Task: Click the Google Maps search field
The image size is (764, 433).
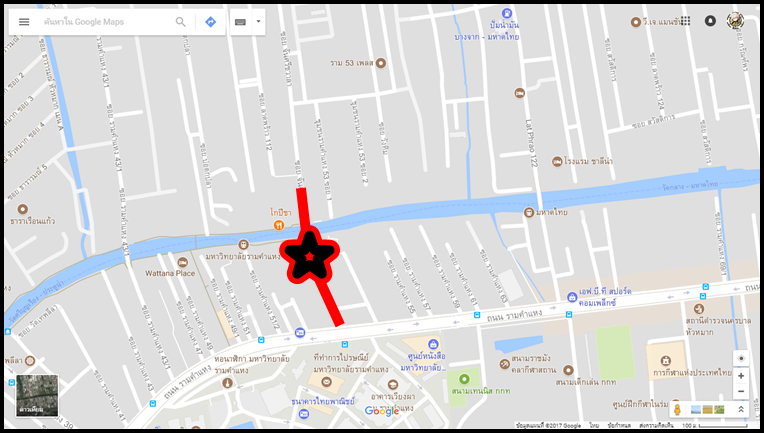Action: coord(107,22)
